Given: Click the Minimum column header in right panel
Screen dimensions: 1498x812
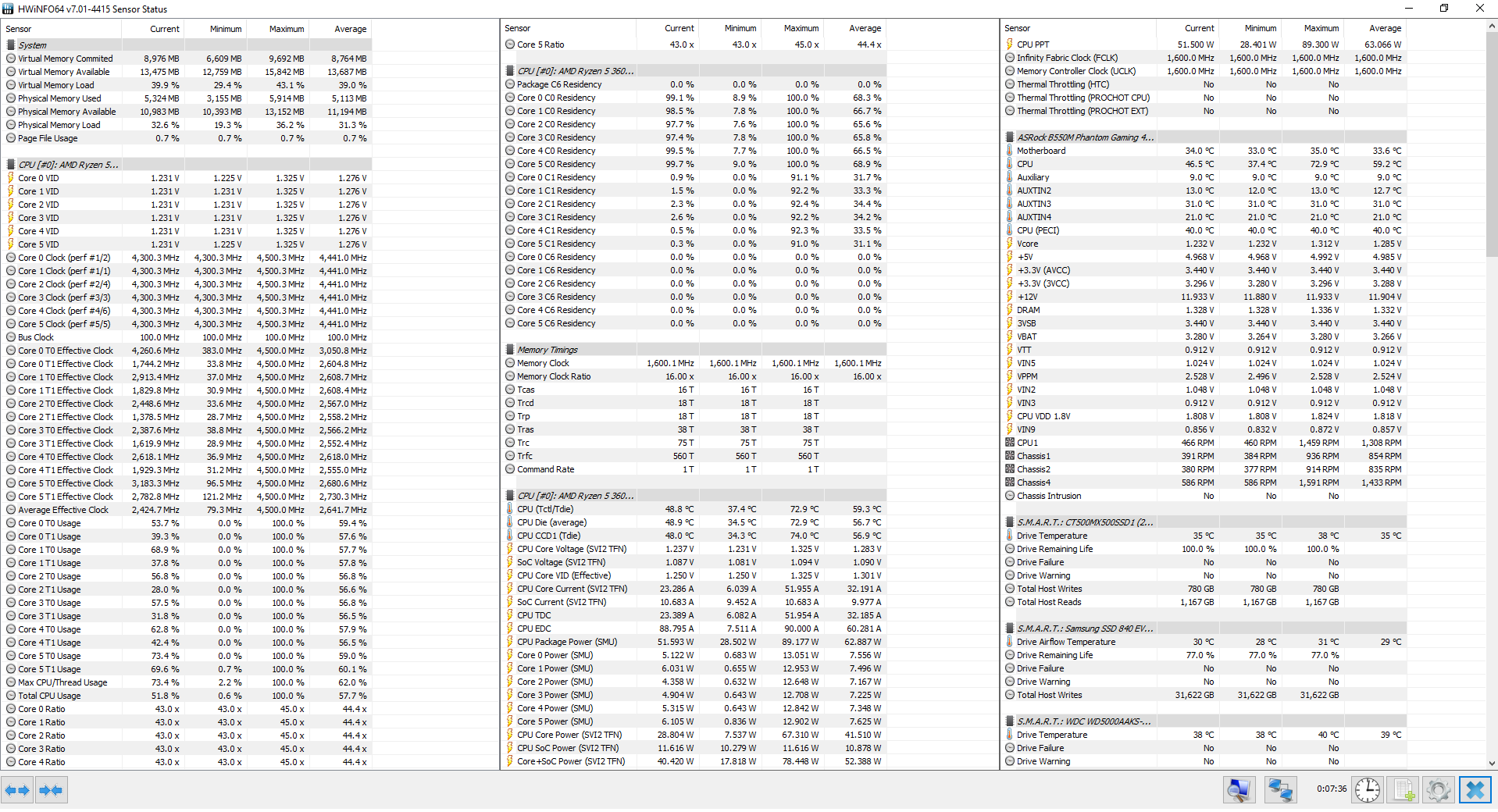Looking at the screenshot, I should click(x=1250, y=28).
